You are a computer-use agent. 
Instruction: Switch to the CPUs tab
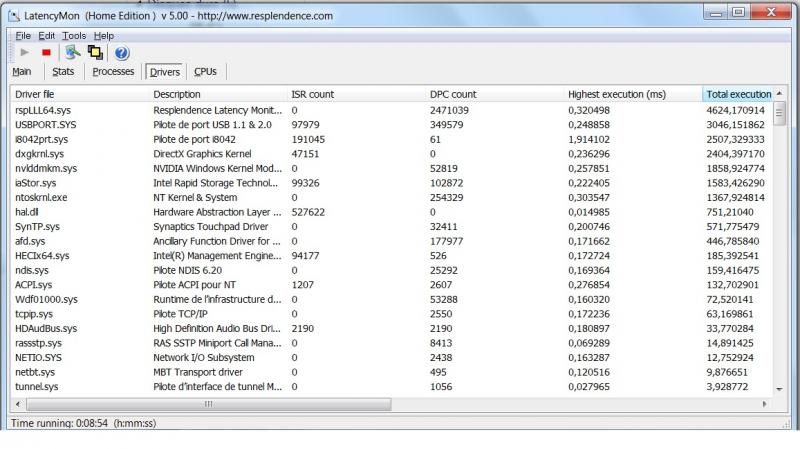(205, 71)
